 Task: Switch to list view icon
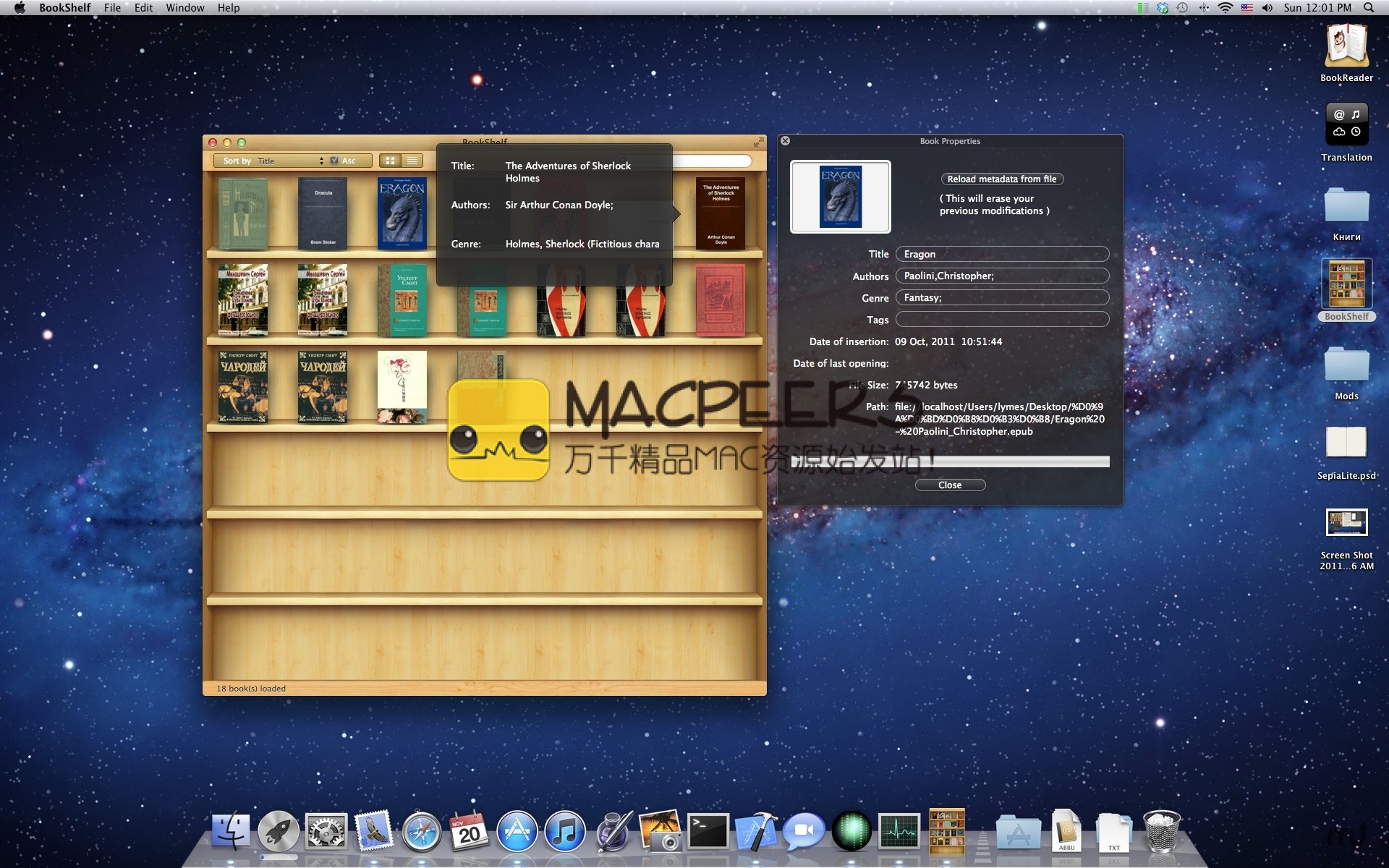click(x=412, y=161)
